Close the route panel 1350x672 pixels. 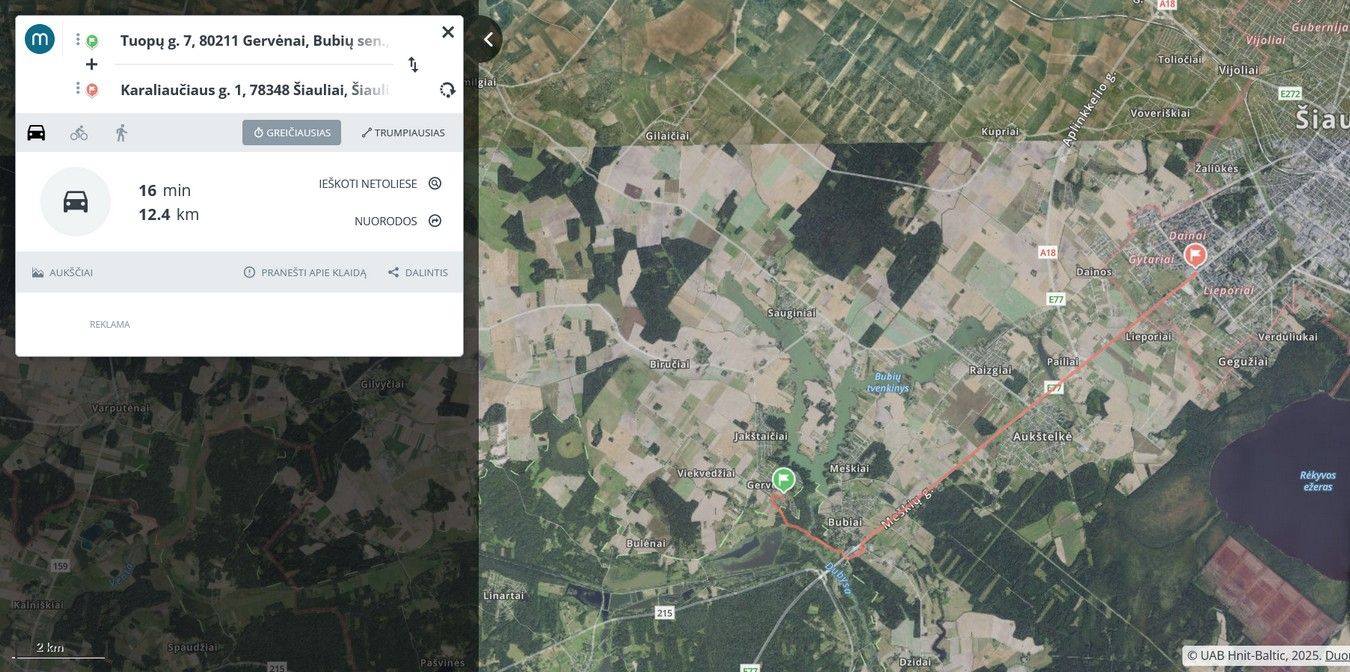click(x=448, y=32)
